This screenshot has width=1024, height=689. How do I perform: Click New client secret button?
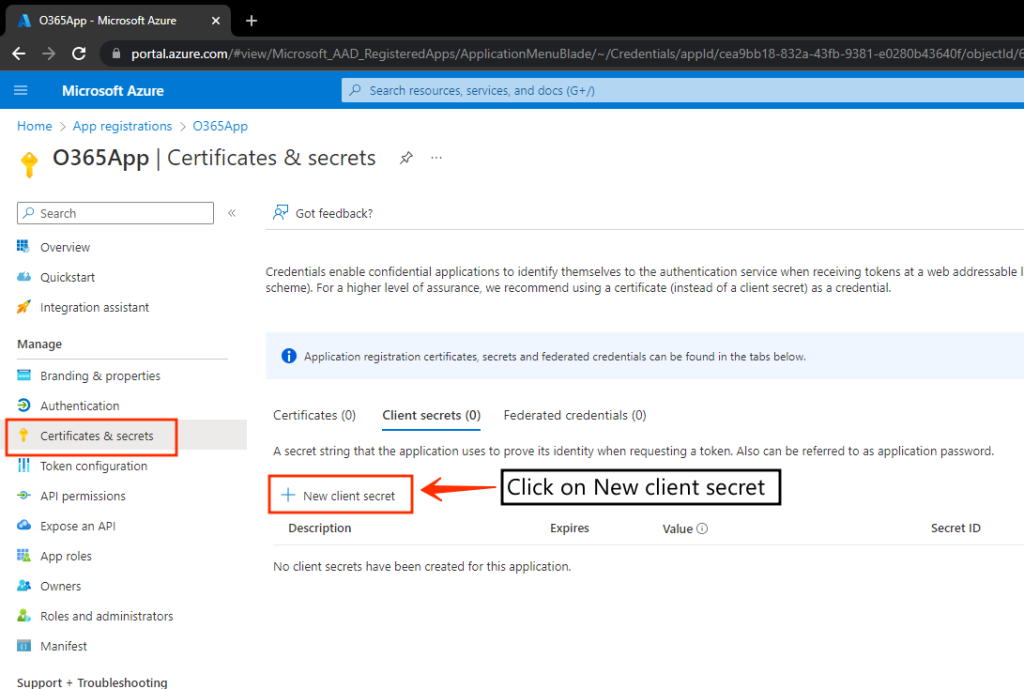340,495
